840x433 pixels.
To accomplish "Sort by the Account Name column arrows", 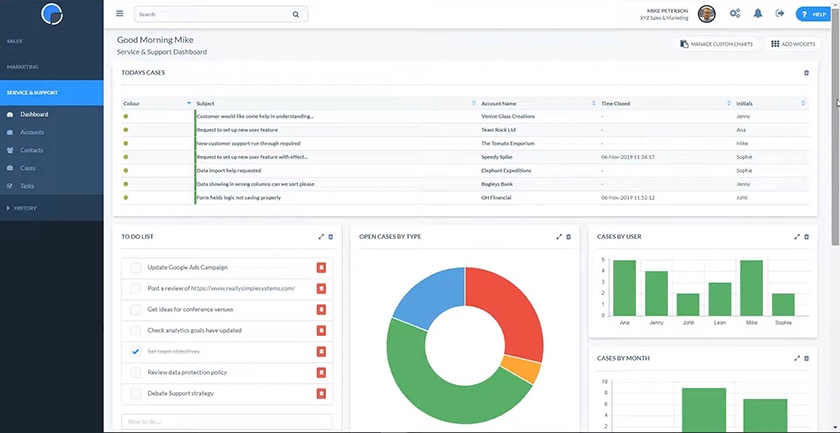I will pyautogui.click(x=593, y=103).
